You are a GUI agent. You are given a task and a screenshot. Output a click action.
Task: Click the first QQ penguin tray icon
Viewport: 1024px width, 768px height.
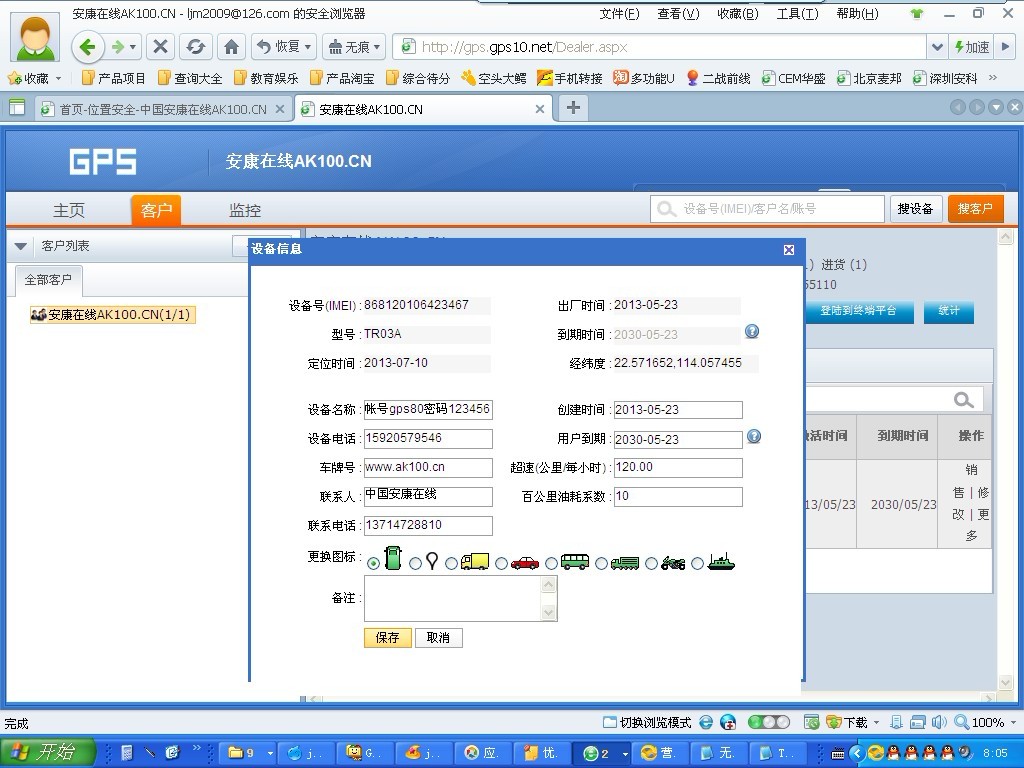(x=893, y=753)
